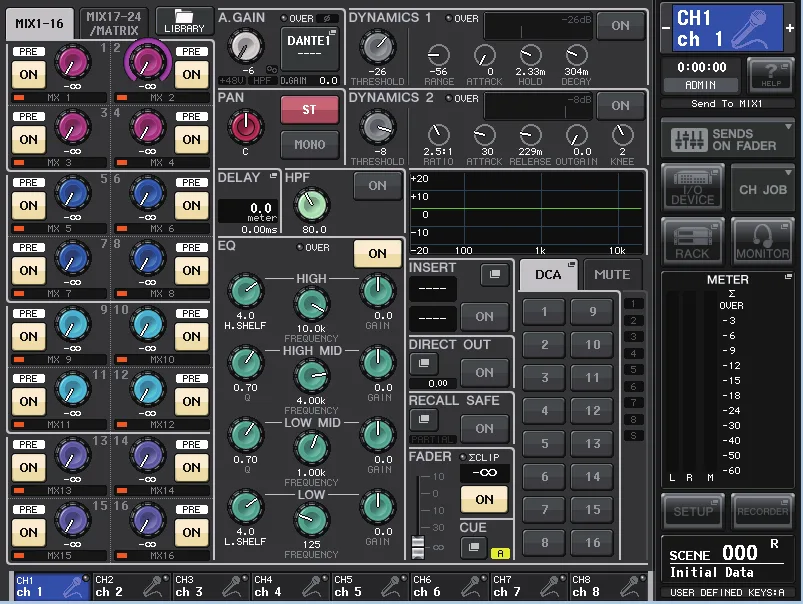This screenshot has width=803, height=604.
Task: Toggle the MX 1 send ON button
Action: [29, 74]
